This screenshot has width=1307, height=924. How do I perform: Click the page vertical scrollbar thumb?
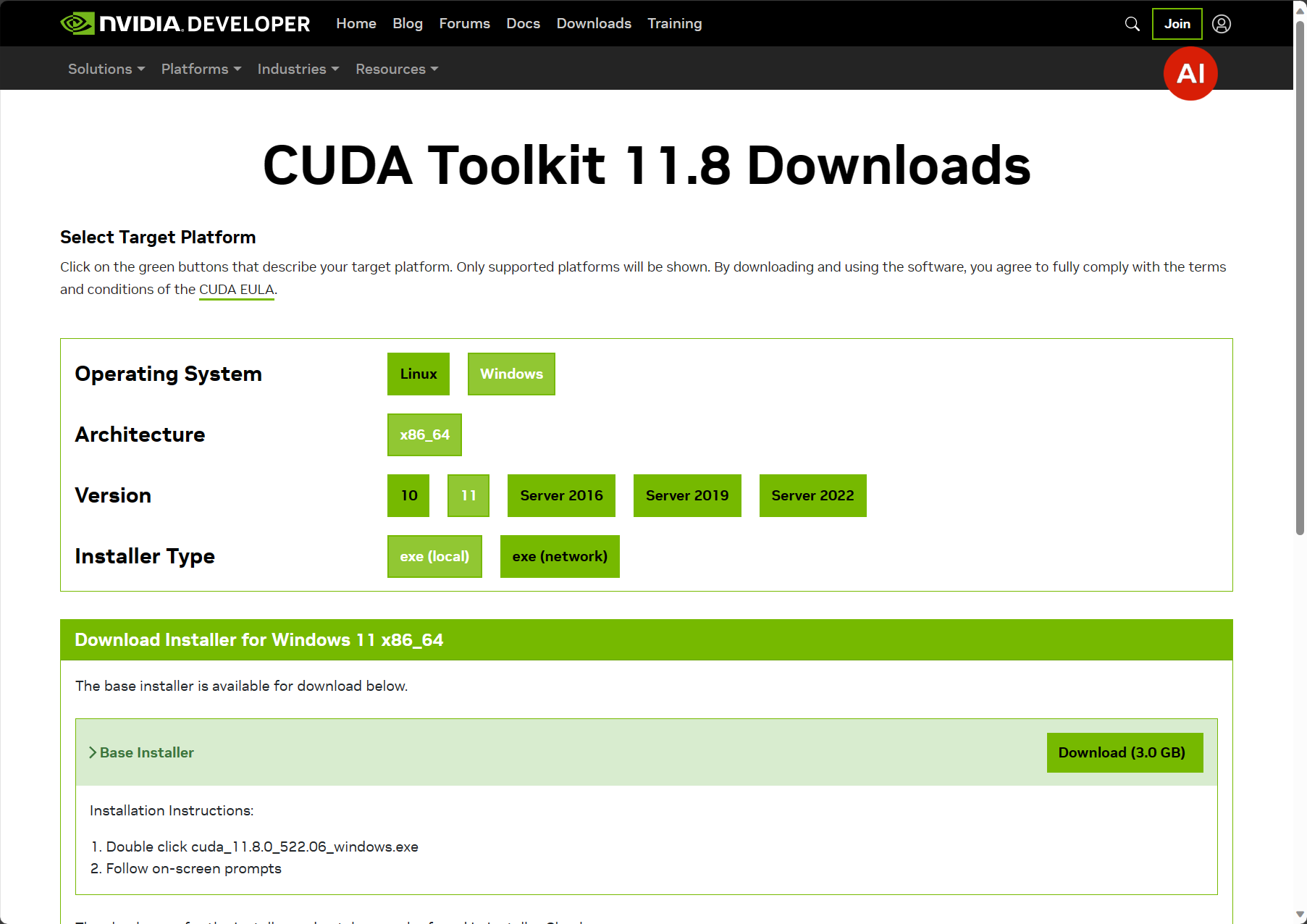click(1300, 278)
